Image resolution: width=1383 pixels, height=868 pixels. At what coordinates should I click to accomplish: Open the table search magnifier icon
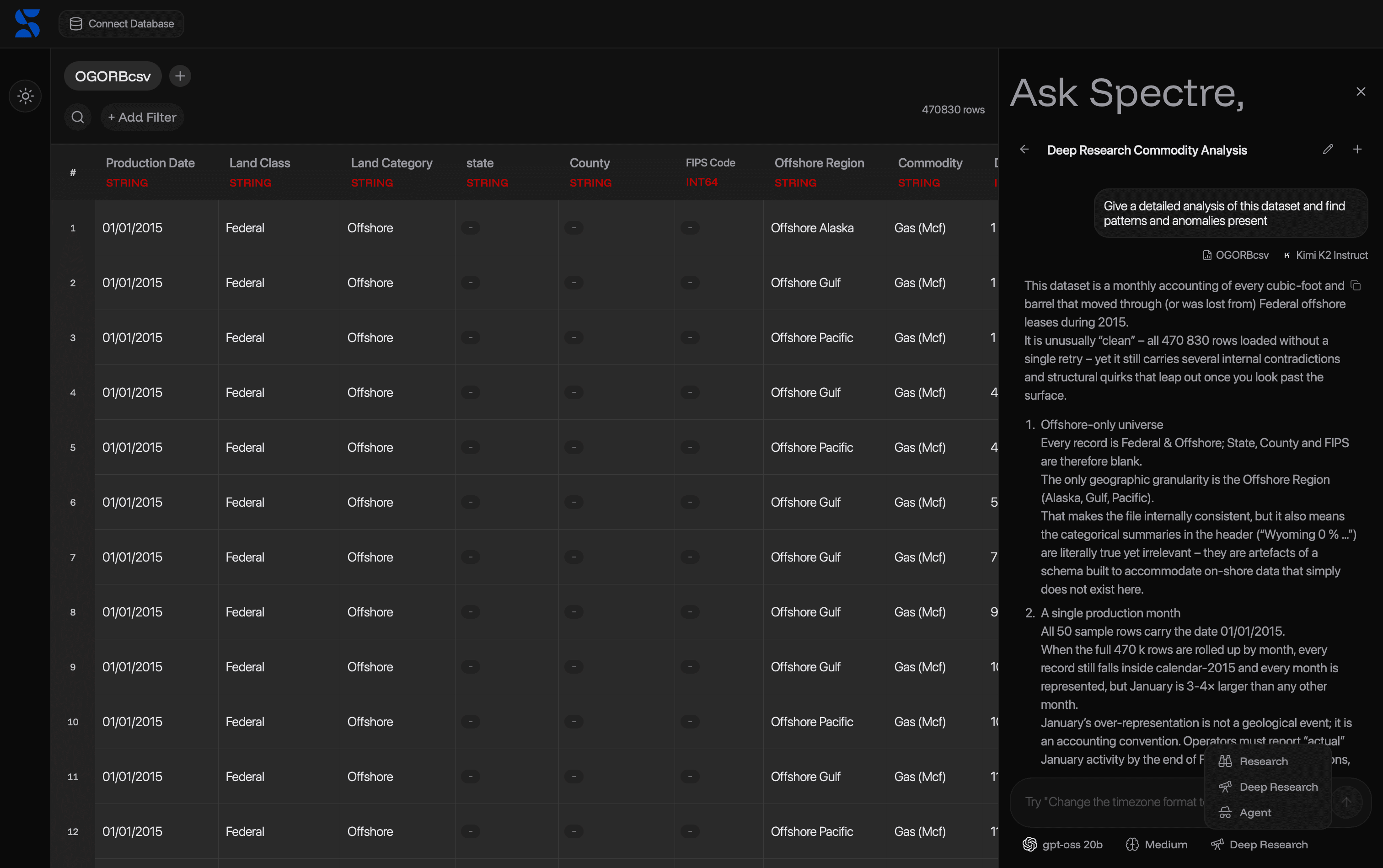coord(78,117)
